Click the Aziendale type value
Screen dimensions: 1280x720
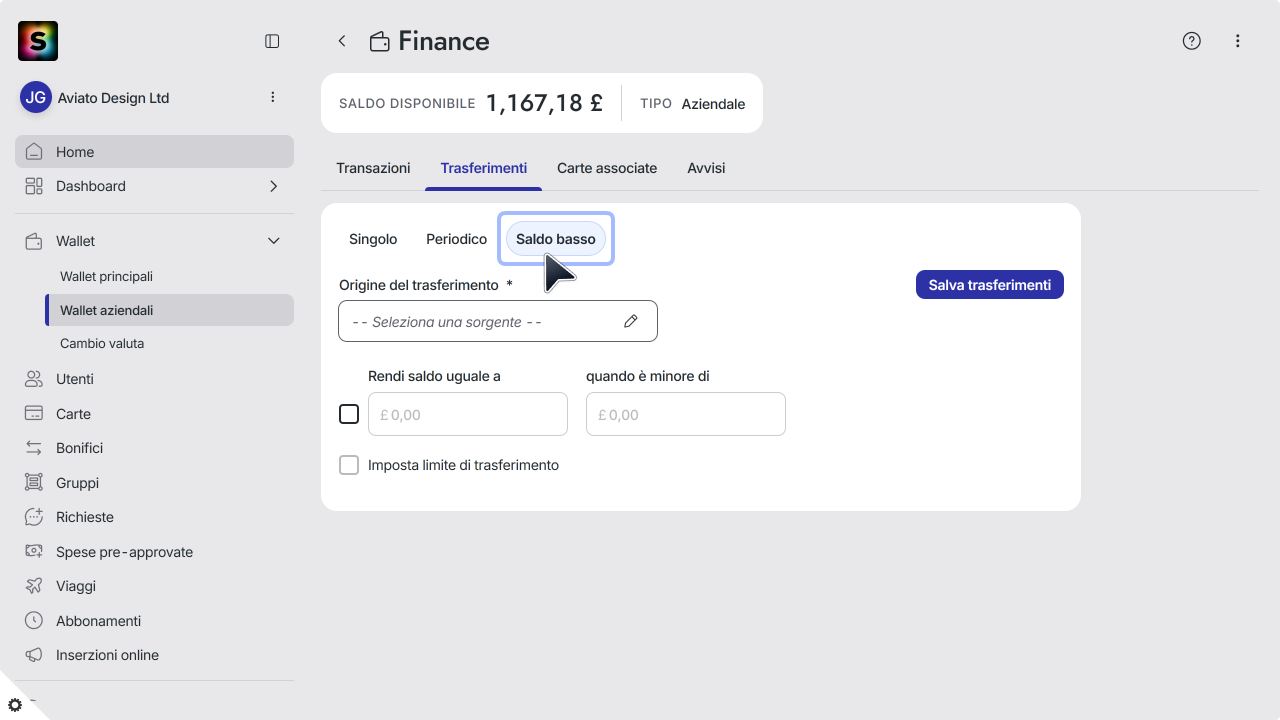[713, 104]
